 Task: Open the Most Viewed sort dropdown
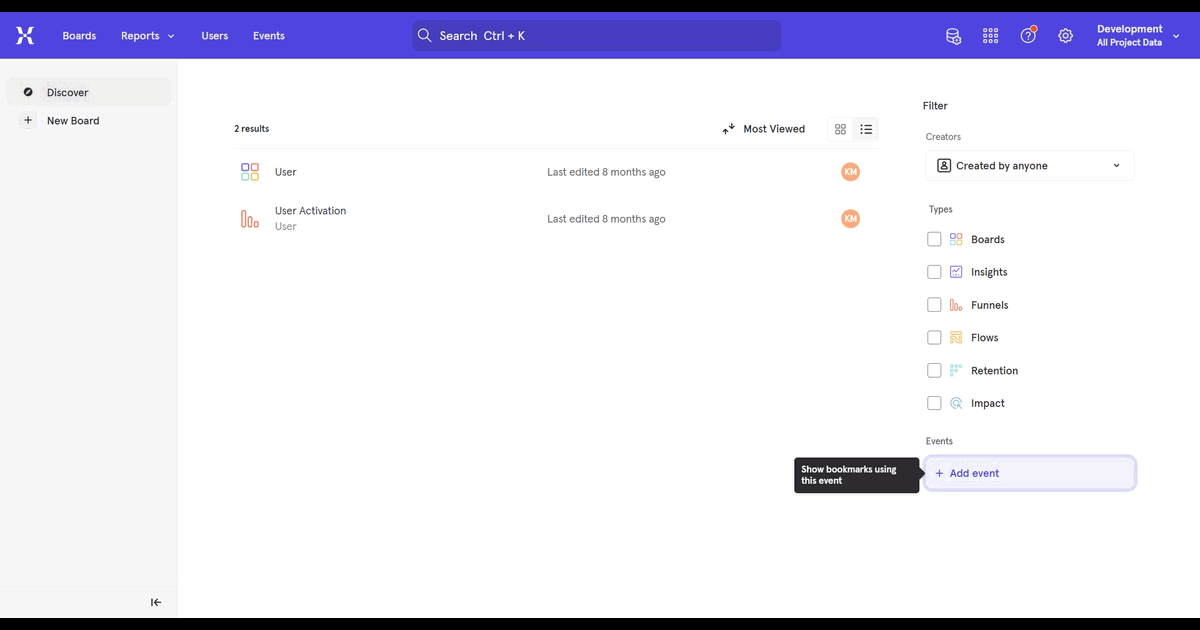point(763,129)
